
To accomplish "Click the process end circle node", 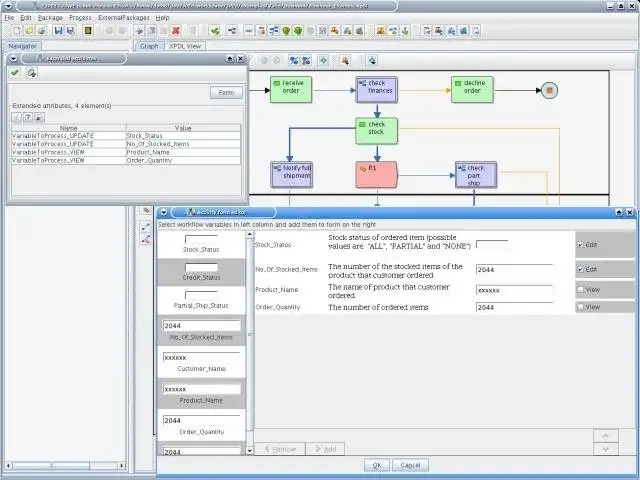I will click(549, 90).
